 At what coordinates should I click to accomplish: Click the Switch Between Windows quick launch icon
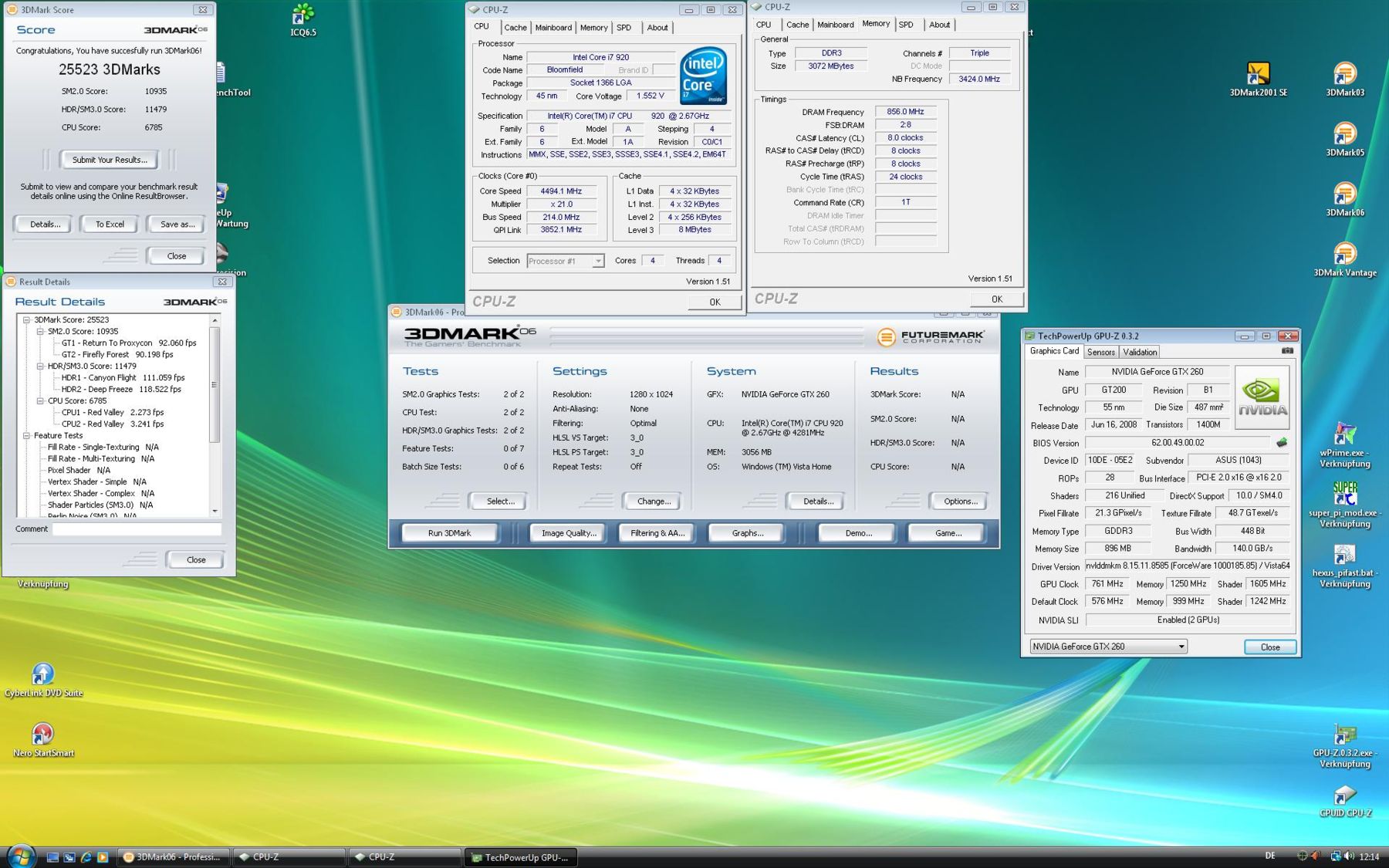[69, 856]
